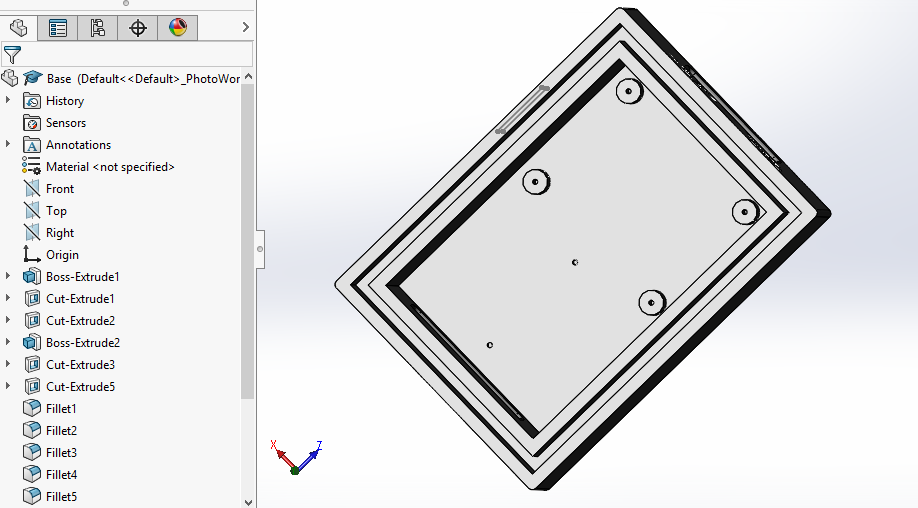
Task: Select the Fillet5 label
Action: click(x=61, y=496)
